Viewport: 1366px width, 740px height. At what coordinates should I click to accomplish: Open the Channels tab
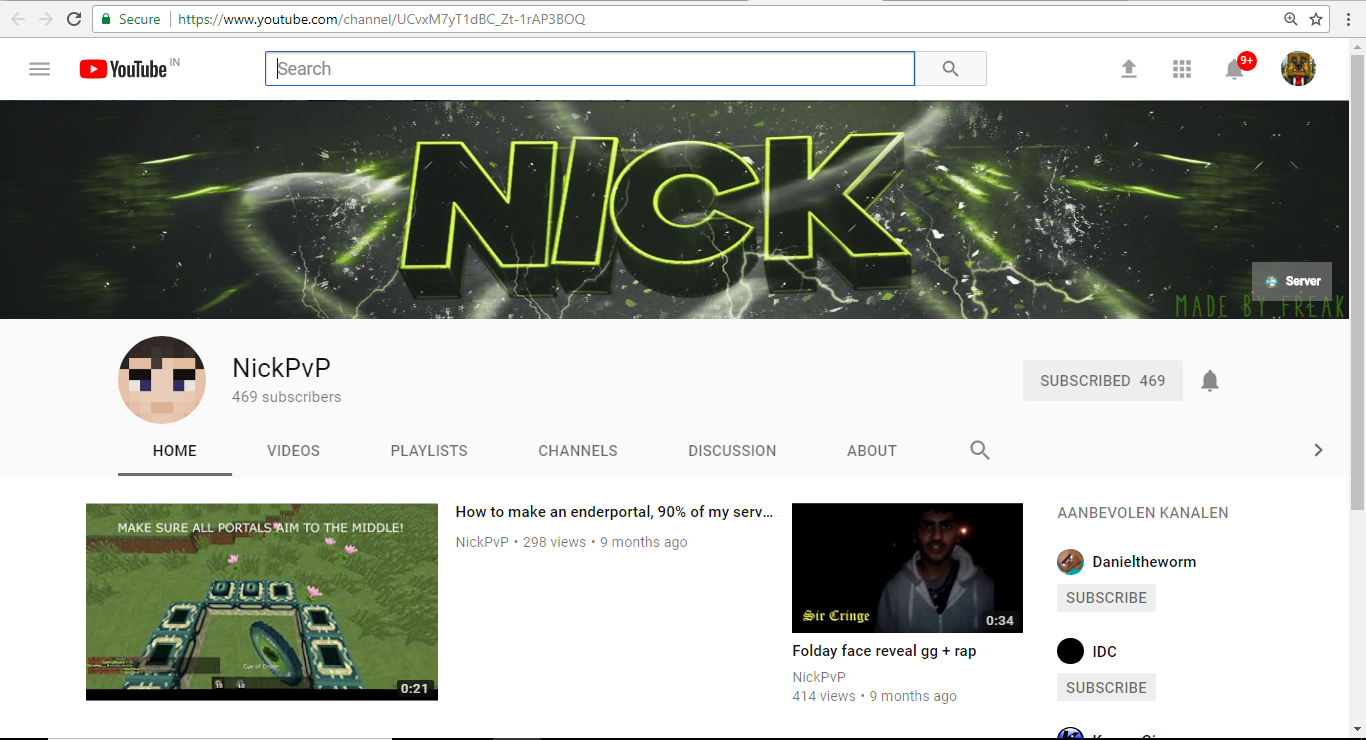tap(578, 451)
